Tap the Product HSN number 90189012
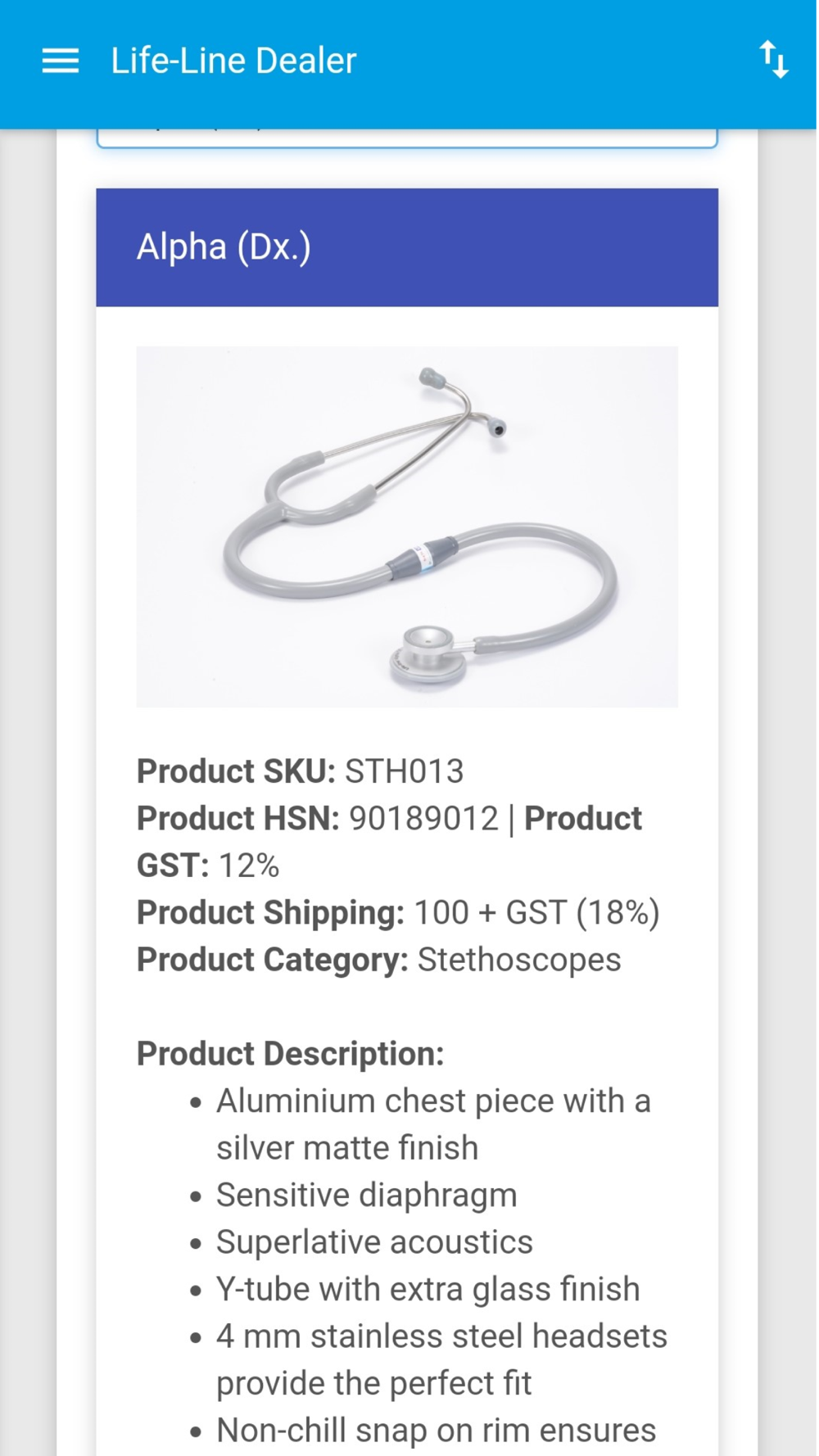The width and height of the screenshot is (819, 1456). tap(423, 819)
